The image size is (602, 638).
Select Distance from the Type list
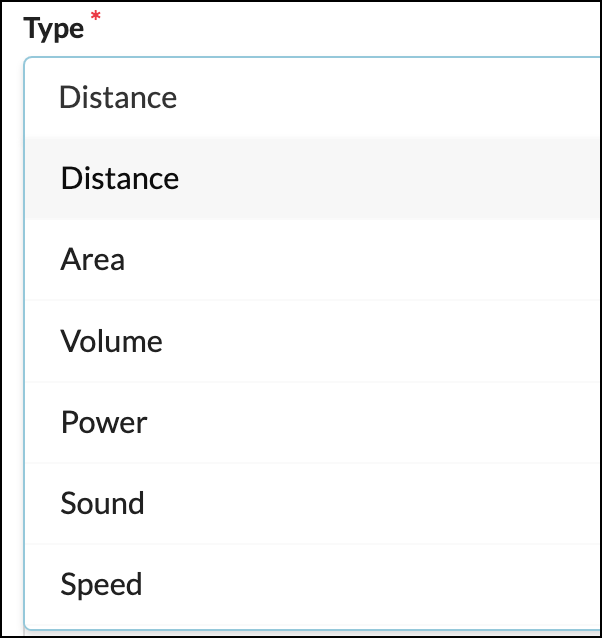click(x=120, y=178)
